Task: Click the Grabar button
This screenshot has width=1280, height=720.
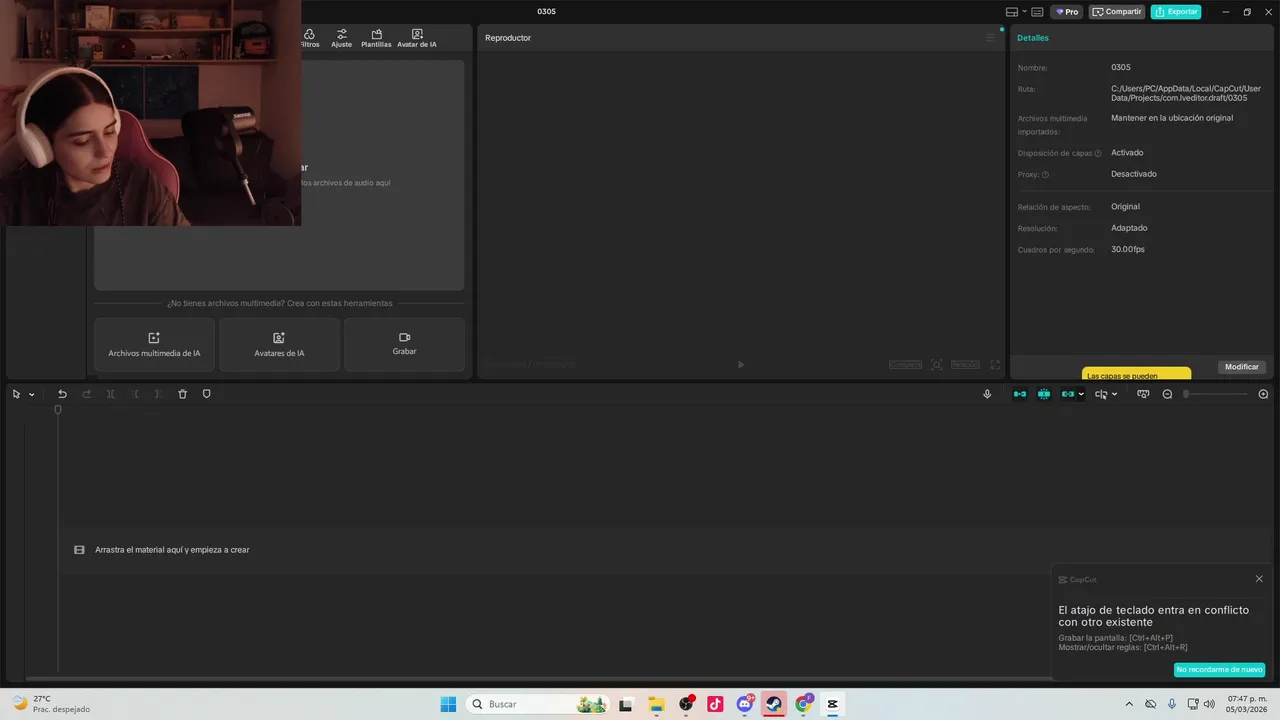Action: pos(404,344)
